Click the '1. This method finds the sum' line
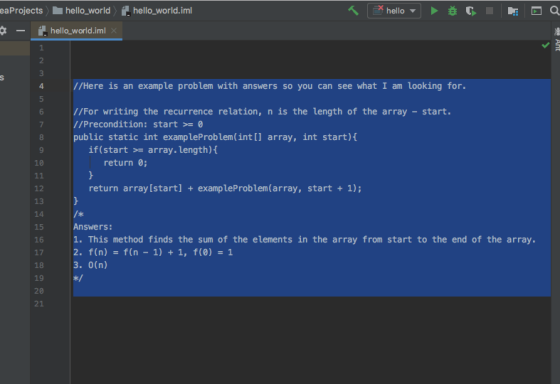The width and height of the screenshot is (560, 384). click(x=305, y=240)
